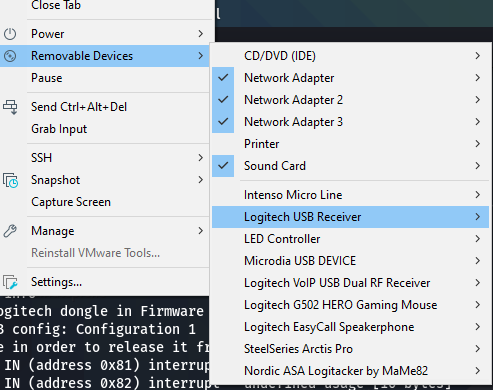Click the Send Ctrl+Alt+Del keyboard icon
493x390 pixels.
pos(10,107)
